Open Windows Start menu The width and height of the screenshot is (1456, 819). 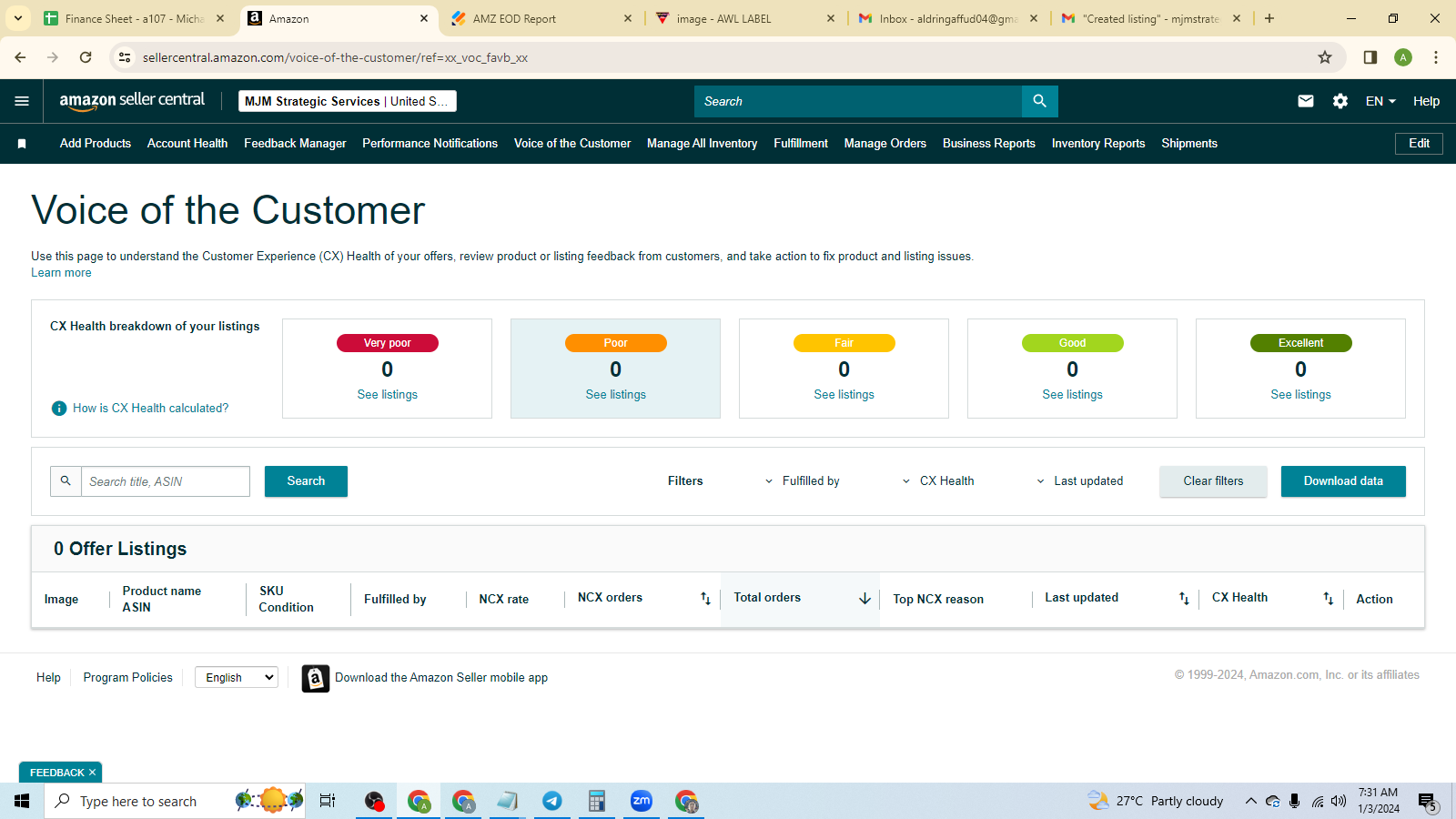22,801
